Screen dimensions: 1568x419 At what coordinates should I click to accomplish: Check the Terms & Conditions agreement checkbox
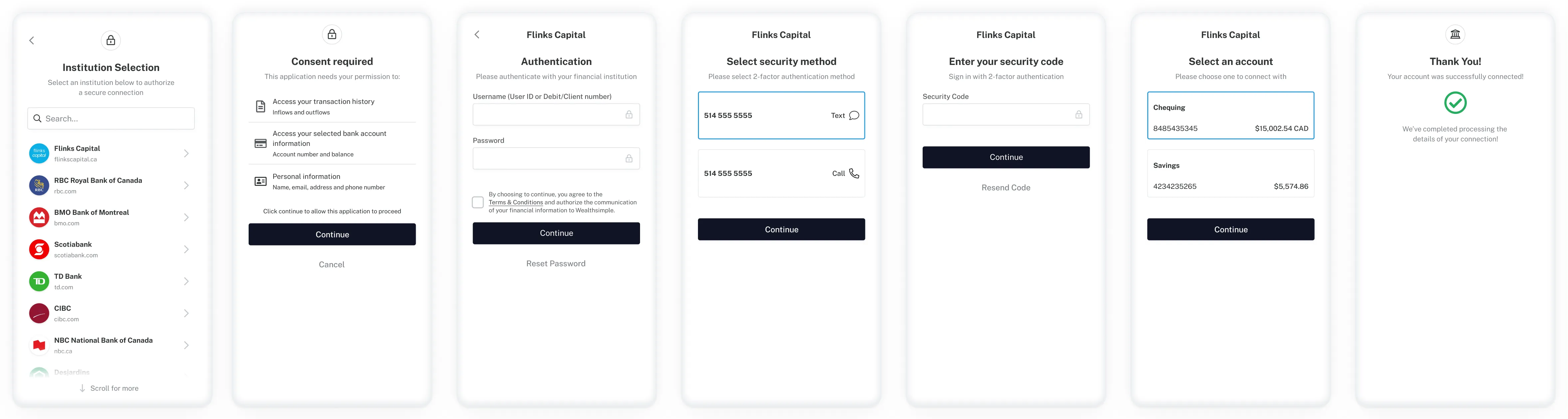point(478,202)
